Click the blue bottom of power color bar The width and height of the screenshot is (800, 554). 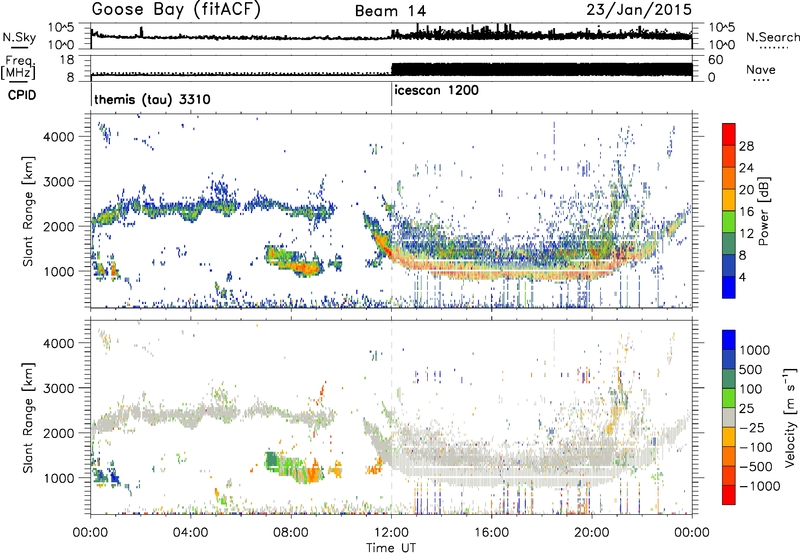[729, 287]
